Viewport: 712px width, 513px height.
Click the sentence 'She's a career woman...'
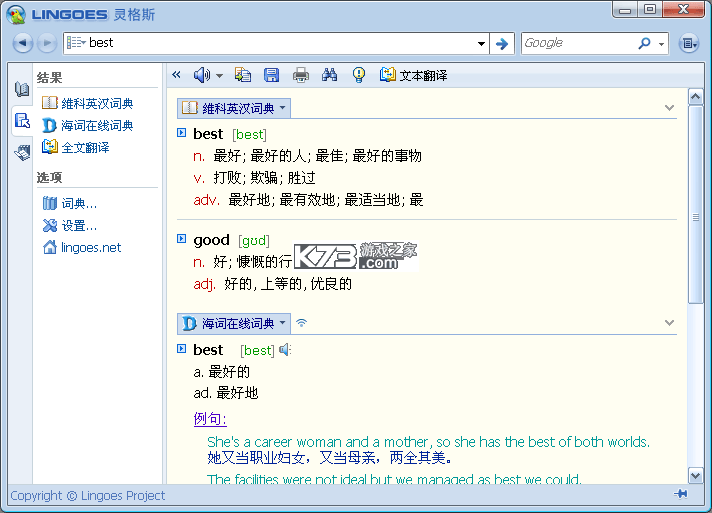point(428,442)
